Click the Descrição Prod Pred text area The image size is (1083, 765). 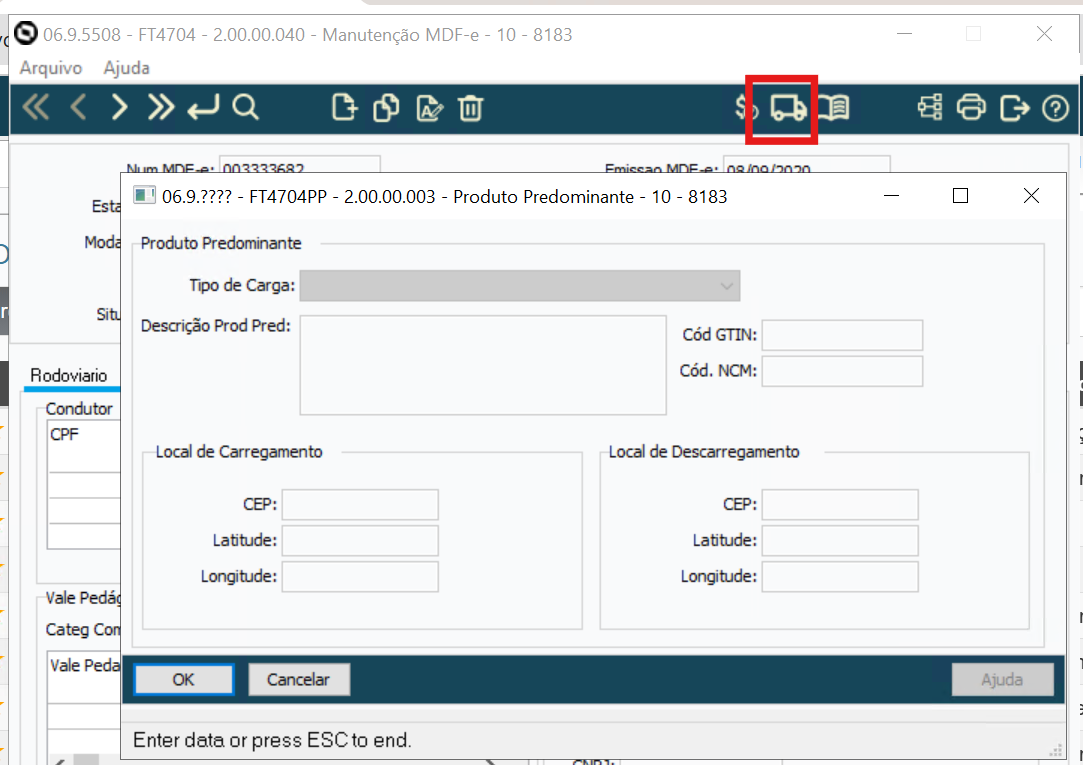pyautogui.click(x=483, y=365)
